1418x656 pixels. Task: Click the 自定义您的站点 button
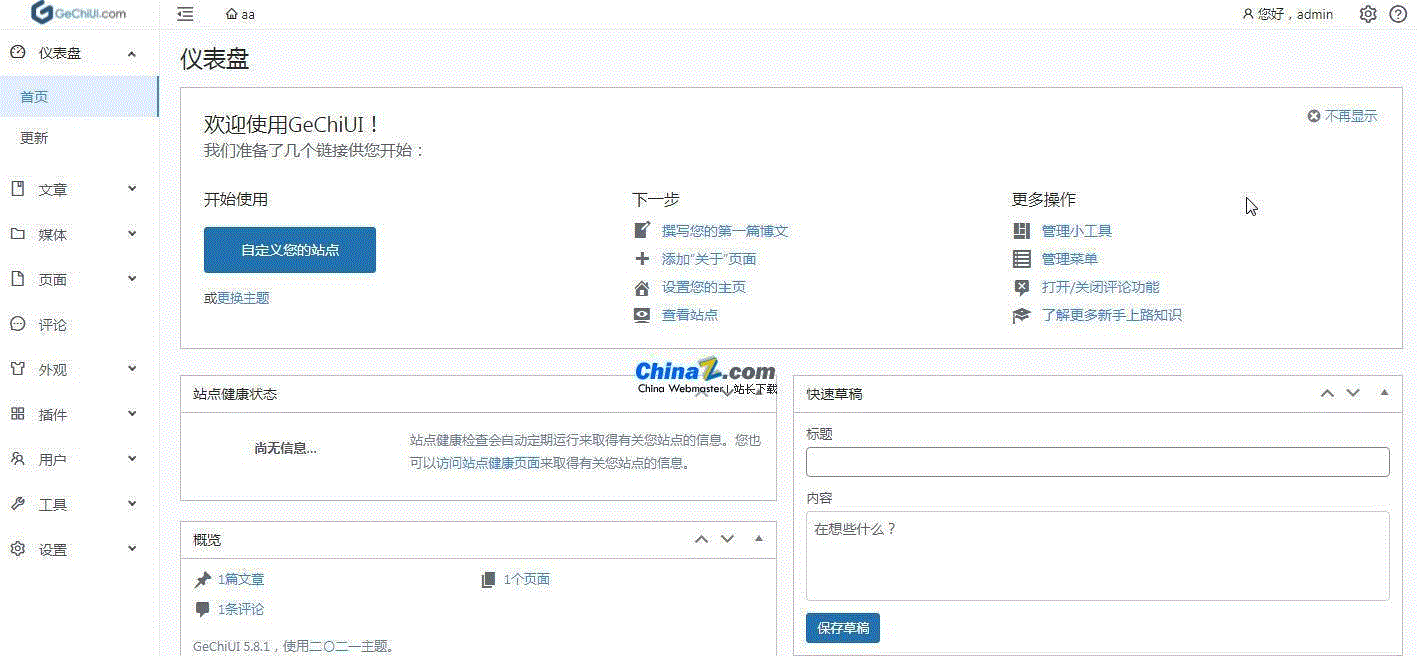pyautogui.click(x=290, y=250)
